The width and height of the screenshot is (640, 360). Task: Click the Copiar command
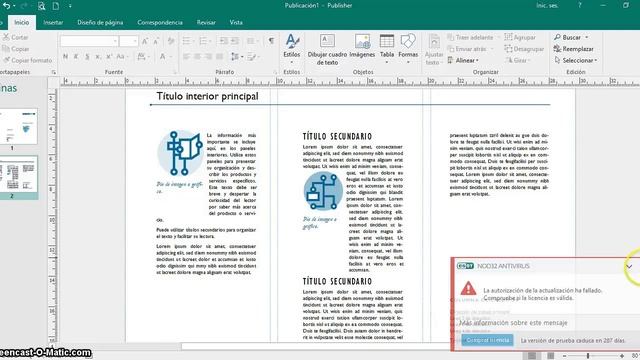[16, 49]
